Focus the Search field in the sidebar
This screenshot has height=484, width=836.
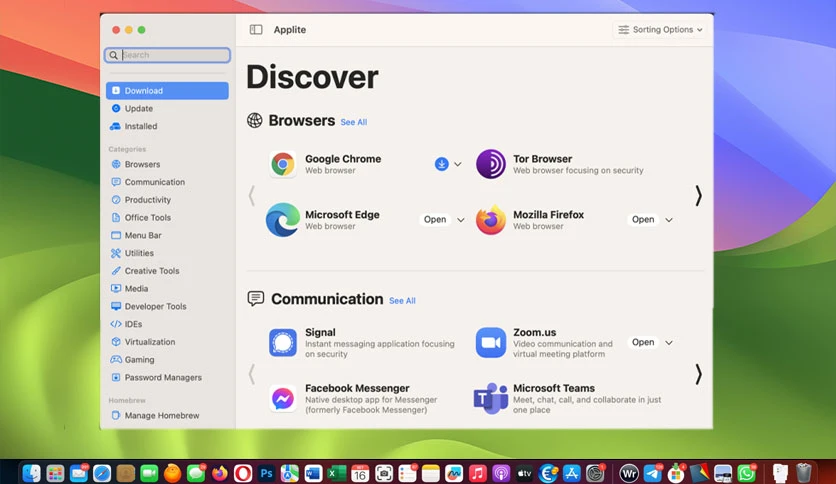pyautogui.click(x=167, y=55)
